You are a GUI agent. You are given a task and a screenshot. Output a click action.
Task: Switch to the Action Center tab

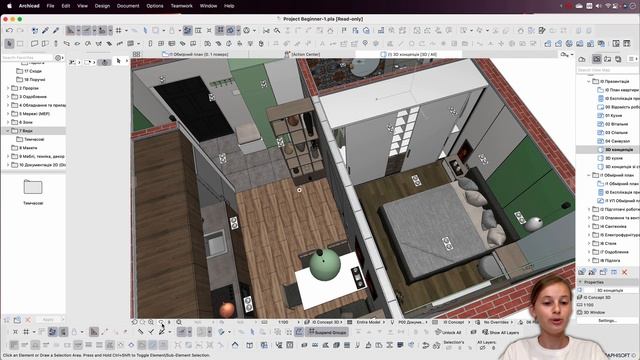click(x=302, y=54)
